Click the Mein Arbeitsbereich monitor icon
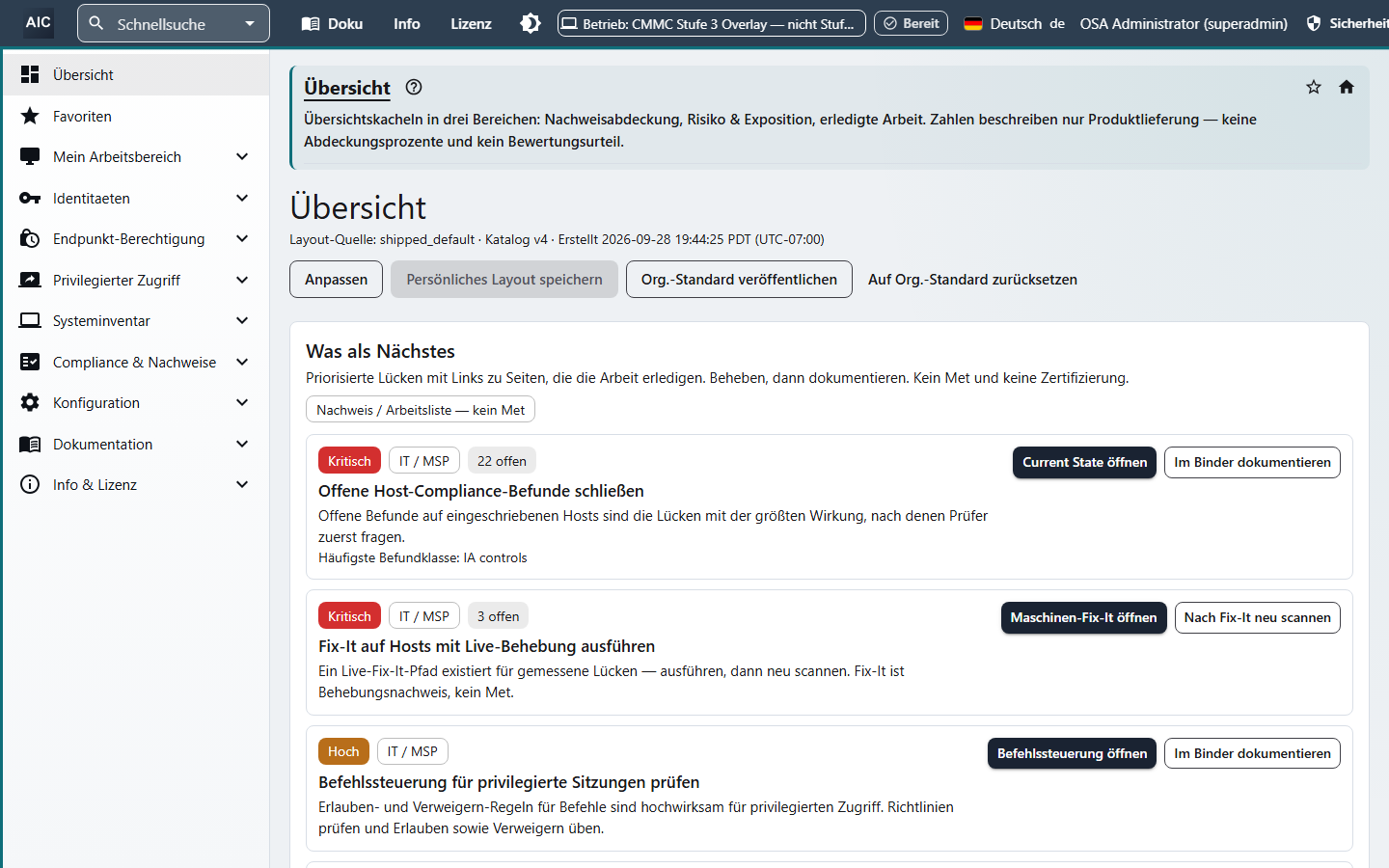Viewport: 1389px width, 868px height. 30,156
